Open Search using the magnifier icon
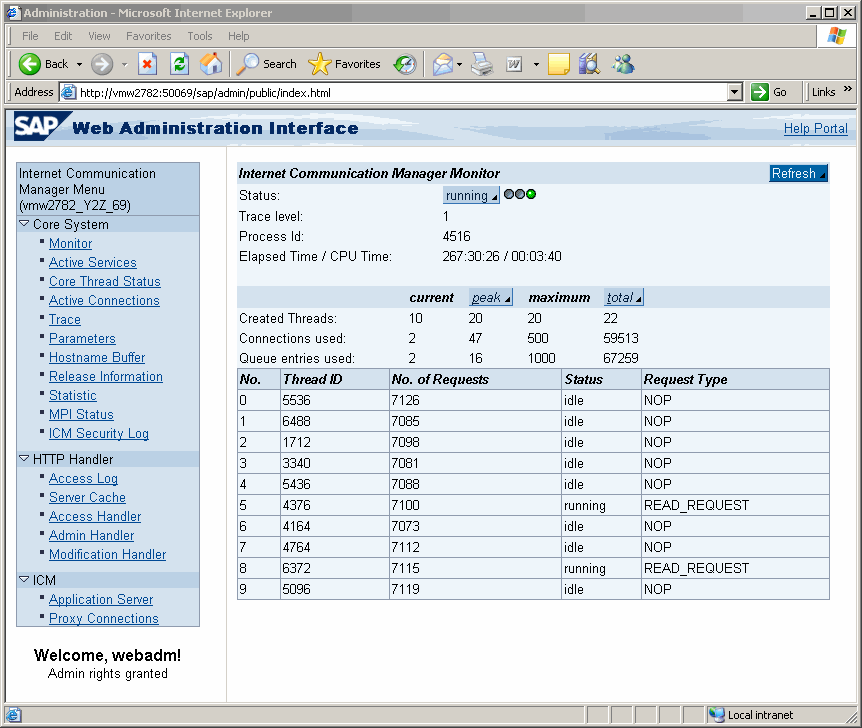 pos(247,64)
